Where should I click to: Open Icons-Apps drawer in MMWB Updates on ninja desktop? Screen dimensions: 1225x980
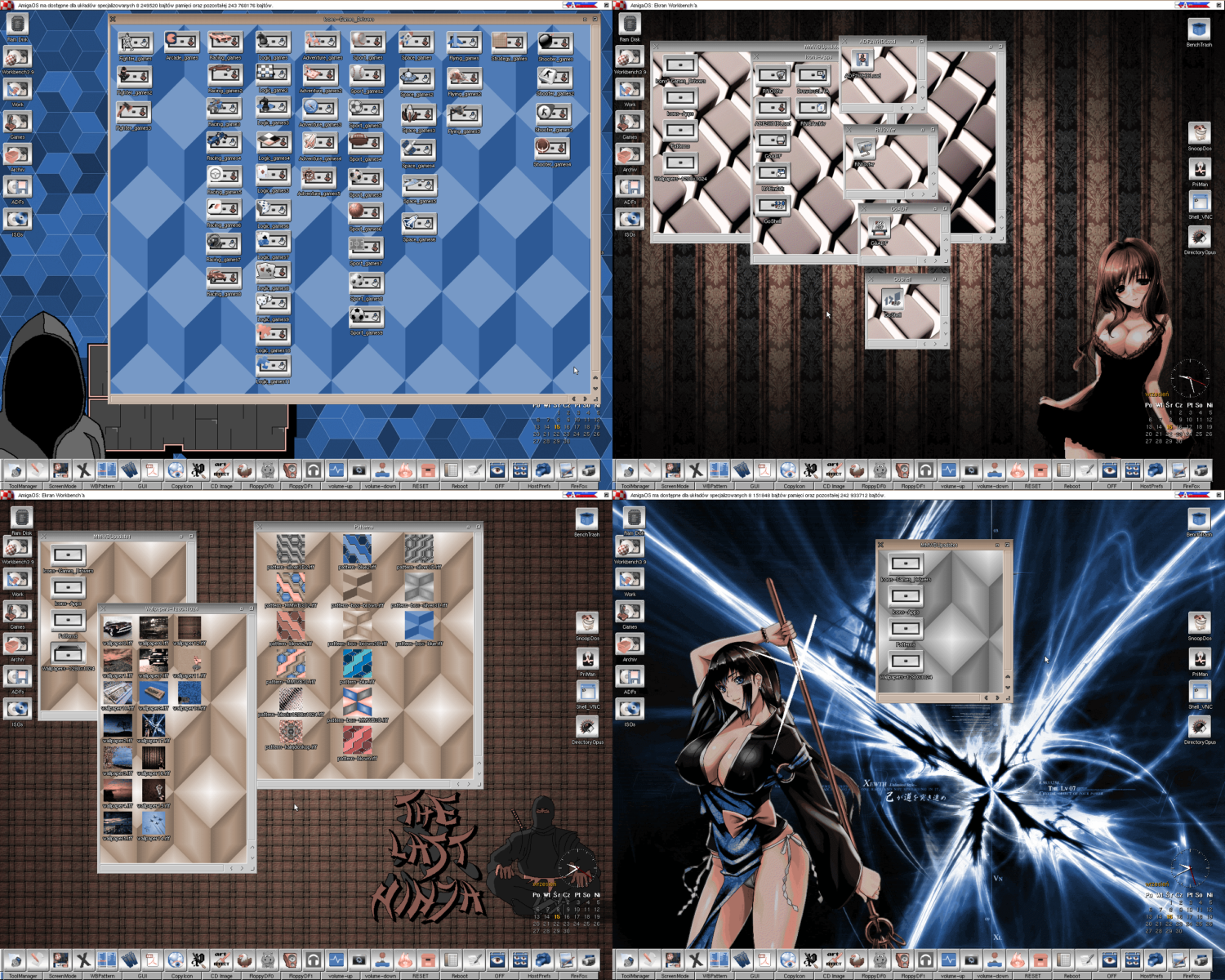click(69, 587)
